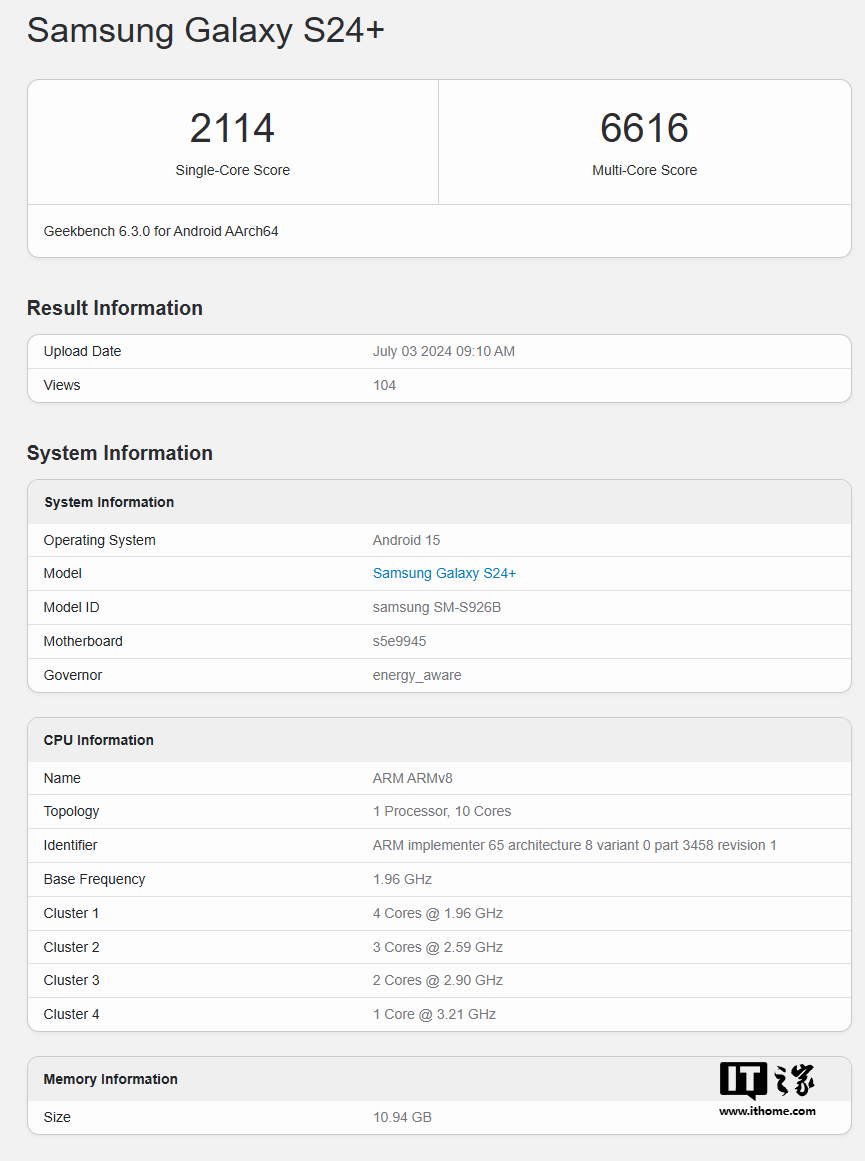Image resolution: width=865 pixels, height=1161 pixels.
Task: Click the Cluster 1 label
Action: (x=71, y=914)
